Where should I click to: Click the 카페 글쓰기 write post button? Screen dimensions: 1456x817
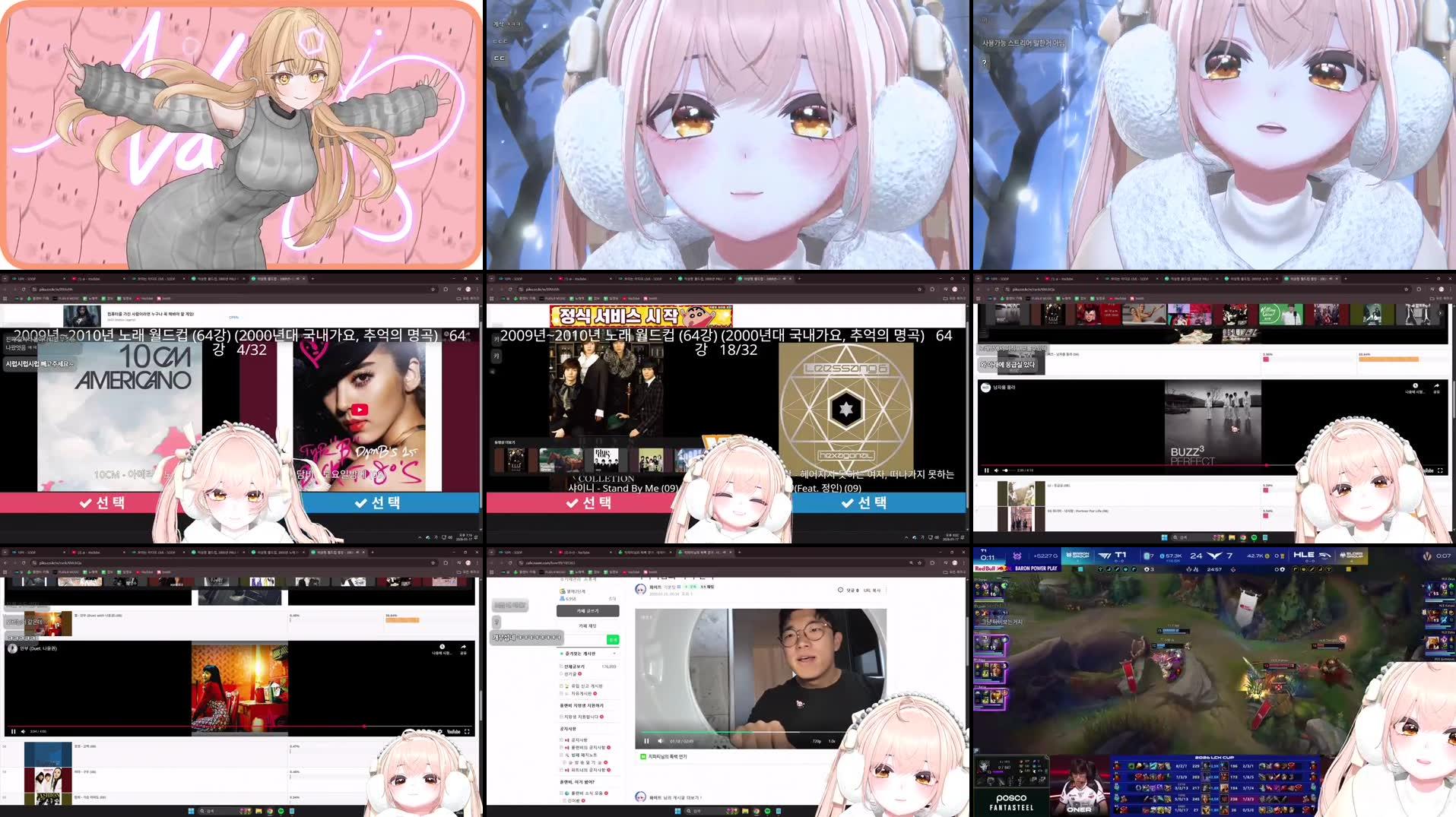coord(588,611)
